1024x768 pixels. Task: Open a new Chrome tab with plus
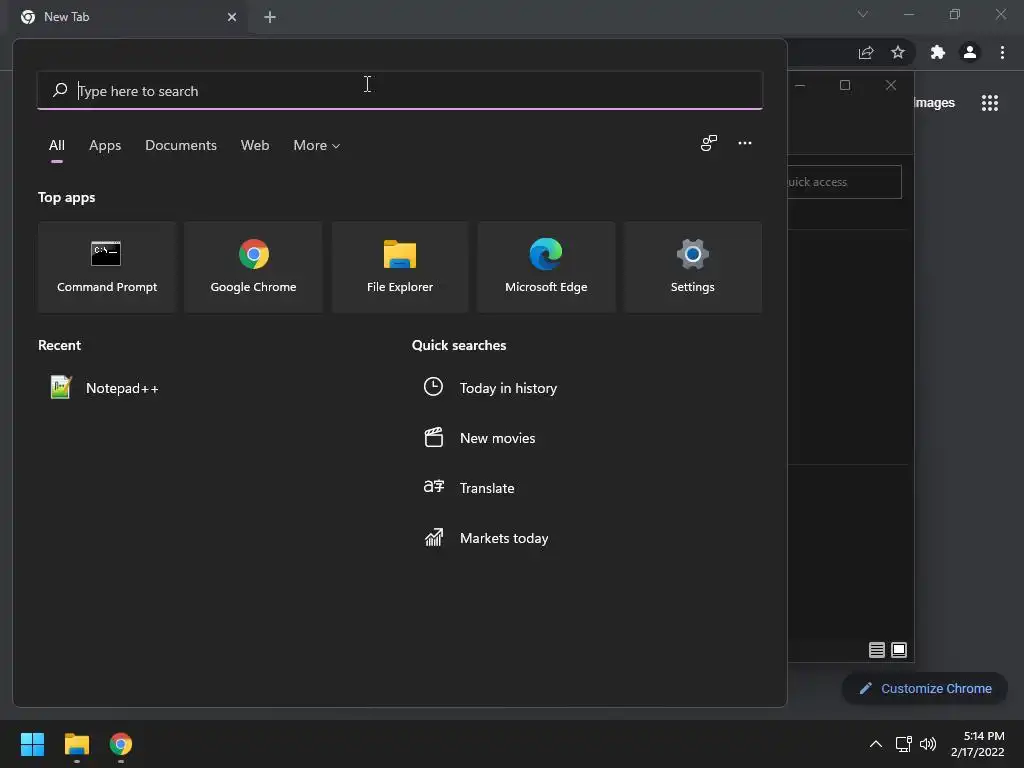tap(270, 17)
